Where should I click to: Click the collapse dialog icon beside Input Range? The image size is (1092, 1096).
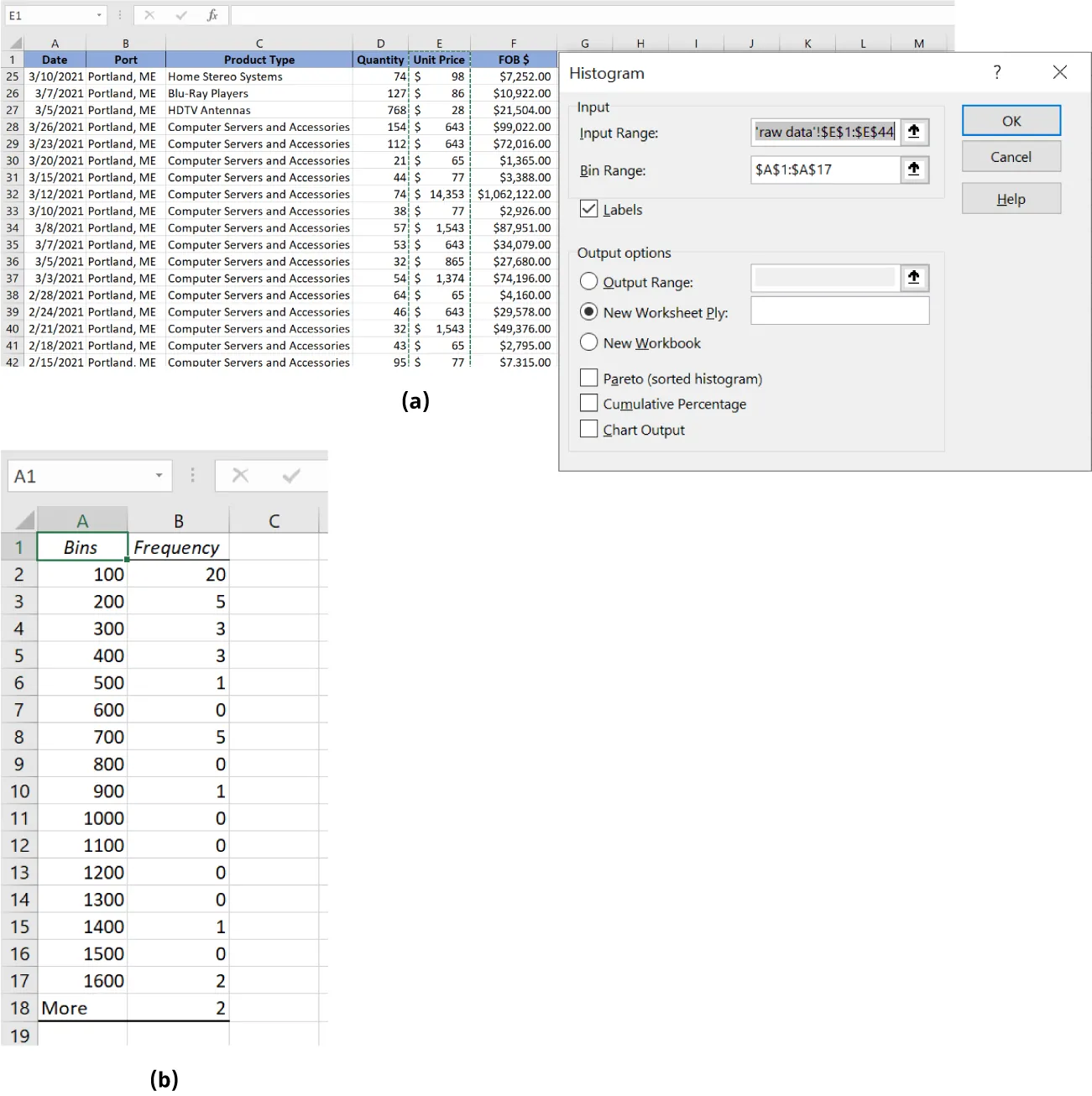[x=914, y=132]
